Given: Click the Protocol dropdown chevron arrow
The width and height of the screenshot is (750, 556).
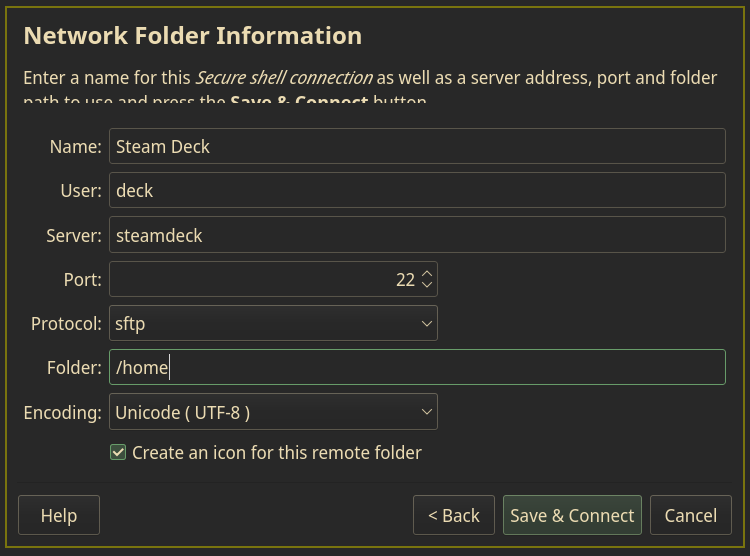Looking at the screenshot, I should 427,323.
